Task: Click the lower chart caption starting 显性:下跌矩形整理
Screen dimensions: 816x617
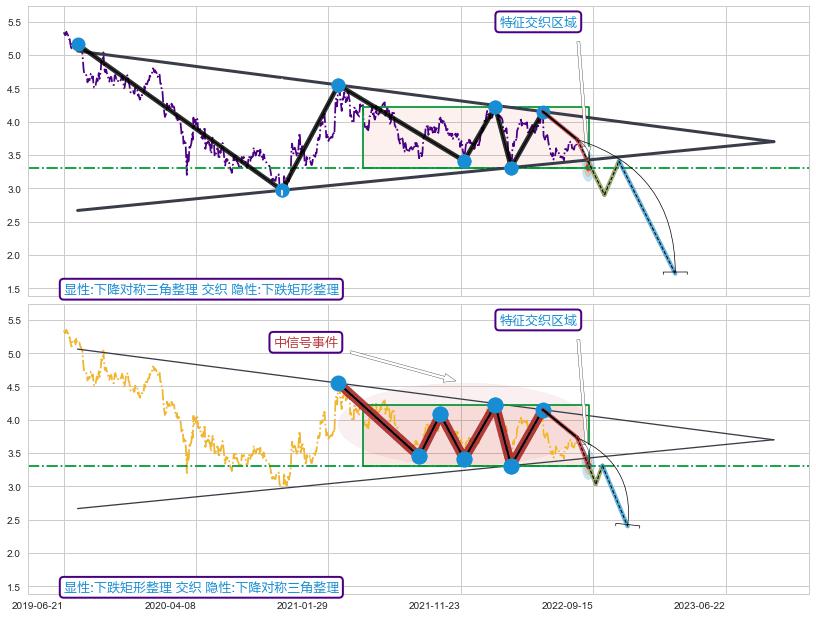Action: (201, 587)
